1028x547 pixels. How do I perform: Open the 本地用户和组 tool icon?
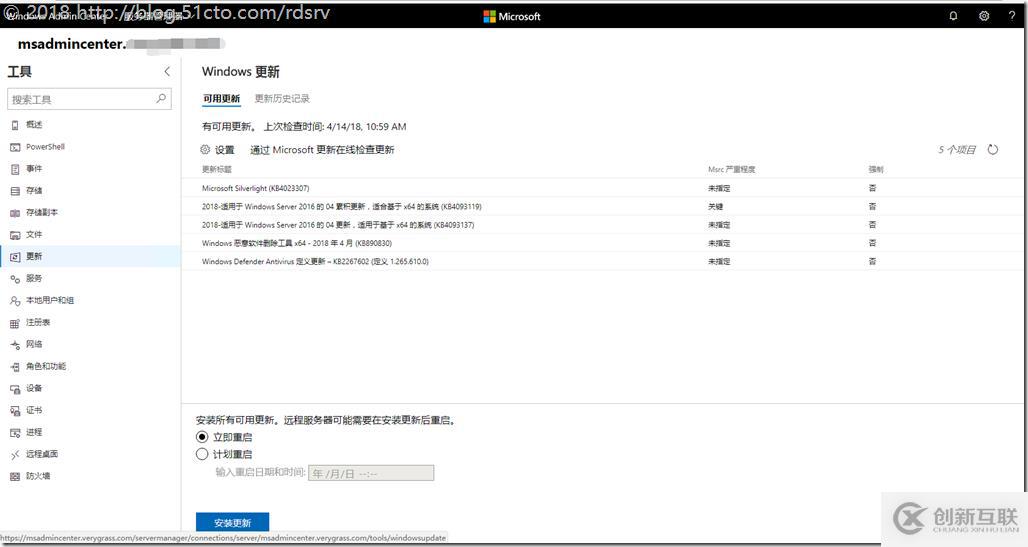[x=15, y=300]
